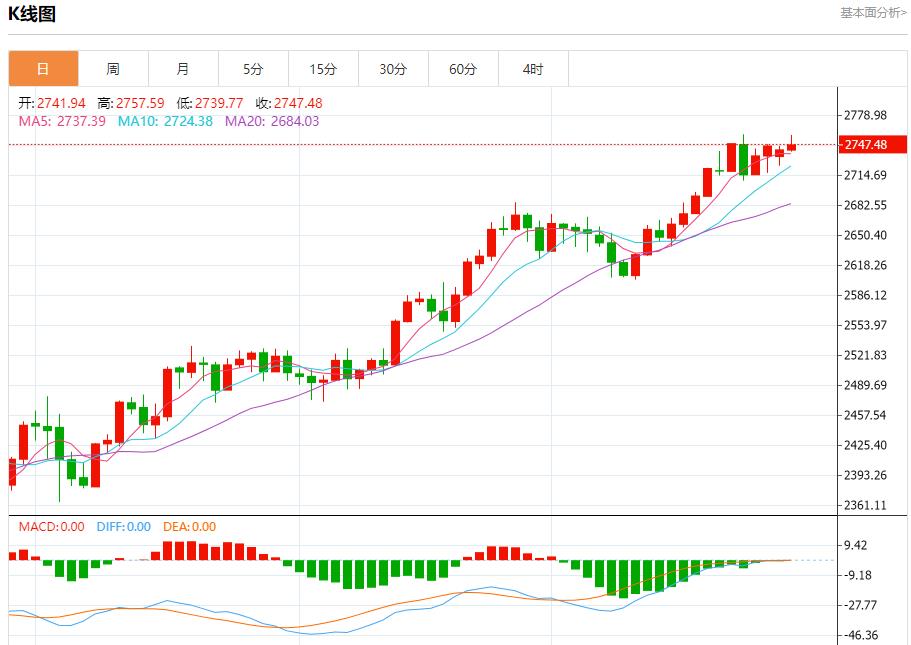Click the DIFF value label
911x645 pixels.
pyautogui.click(x=124, y=527)
